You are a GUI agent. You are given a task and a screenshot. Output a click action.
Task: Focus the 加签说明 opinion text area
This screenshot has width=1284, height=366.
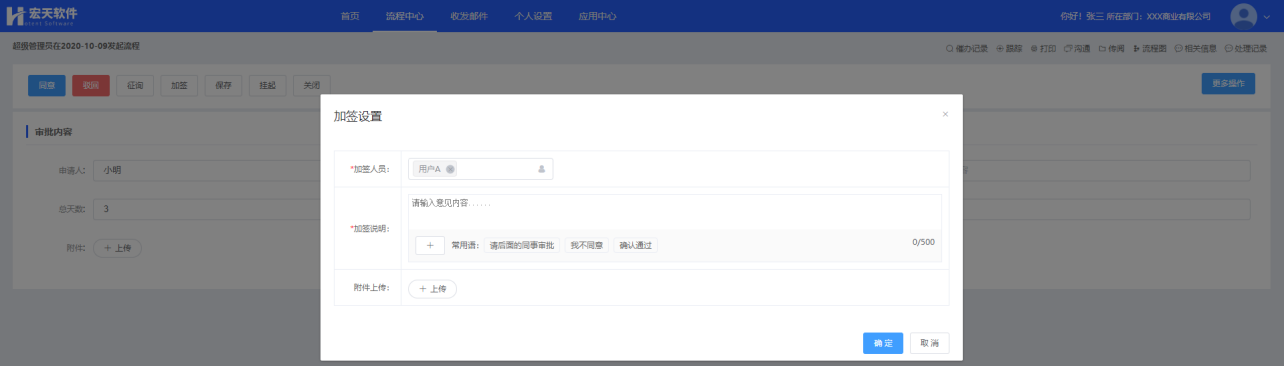pyautogui.click(x=675, y=212)
